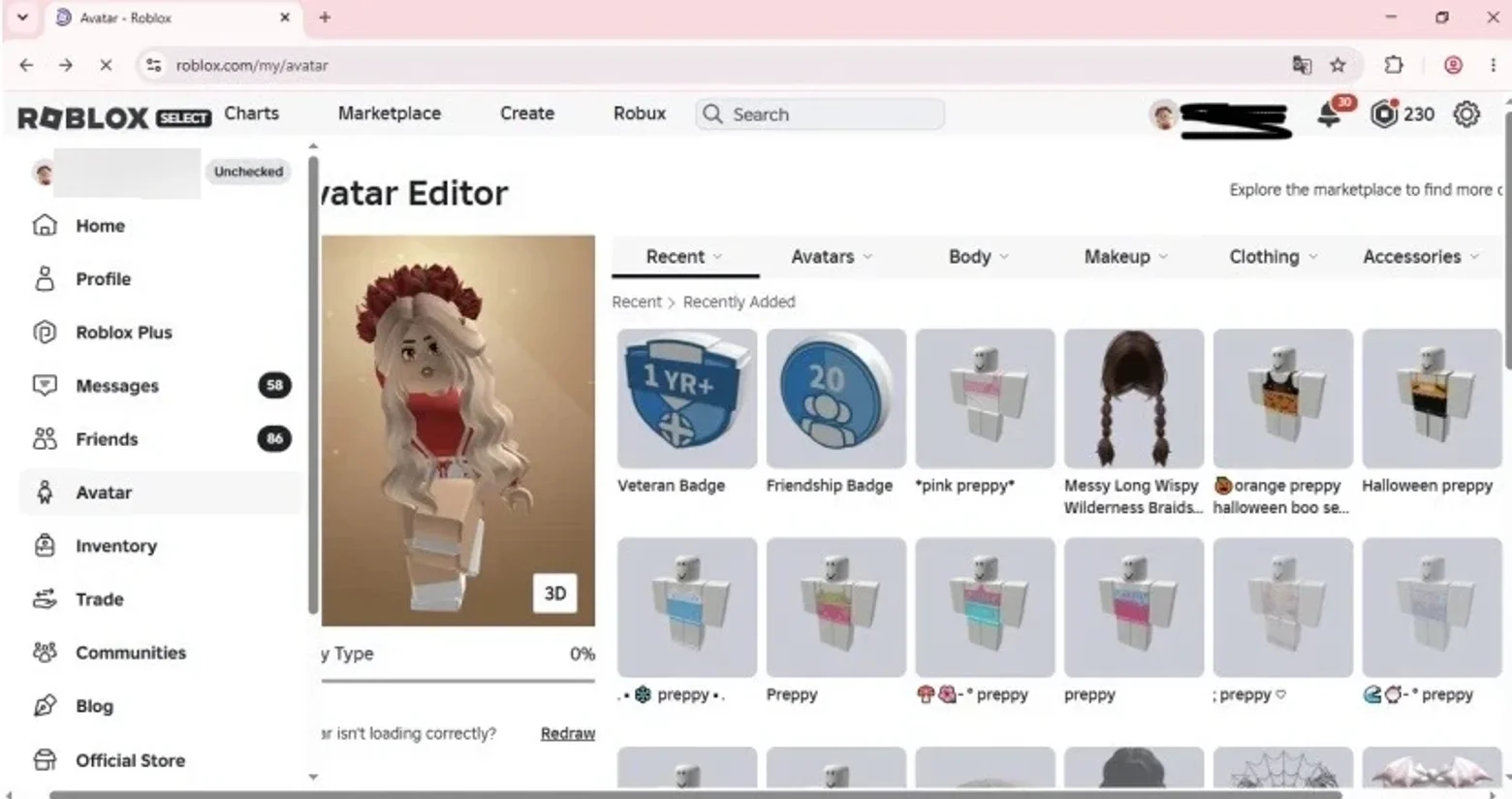Select the Halloween preppy clothing item
The image size is (1512, 799).
1432,412
